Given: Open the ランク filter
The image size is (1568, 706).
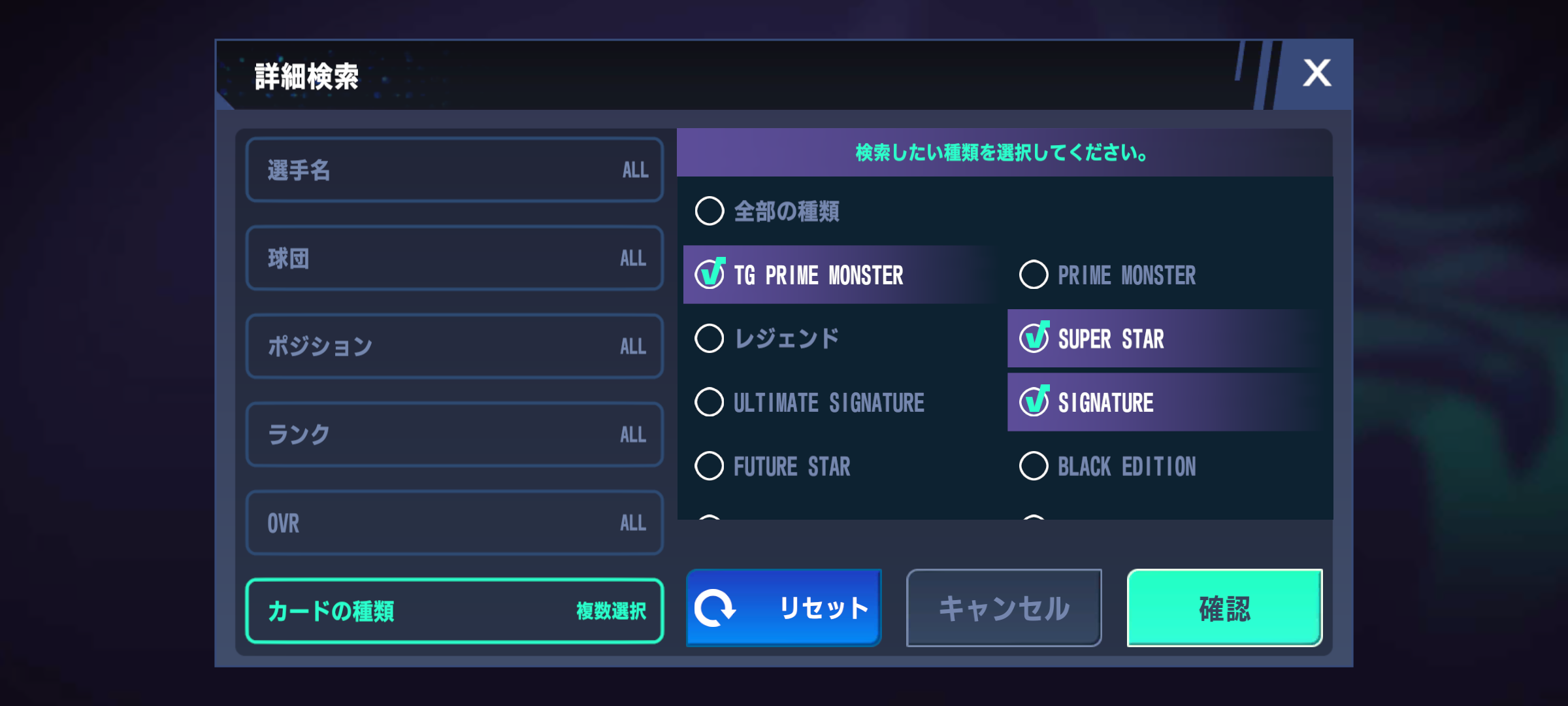Looking at the screenshot, I should pyautogui.click(x=455, y=435).
